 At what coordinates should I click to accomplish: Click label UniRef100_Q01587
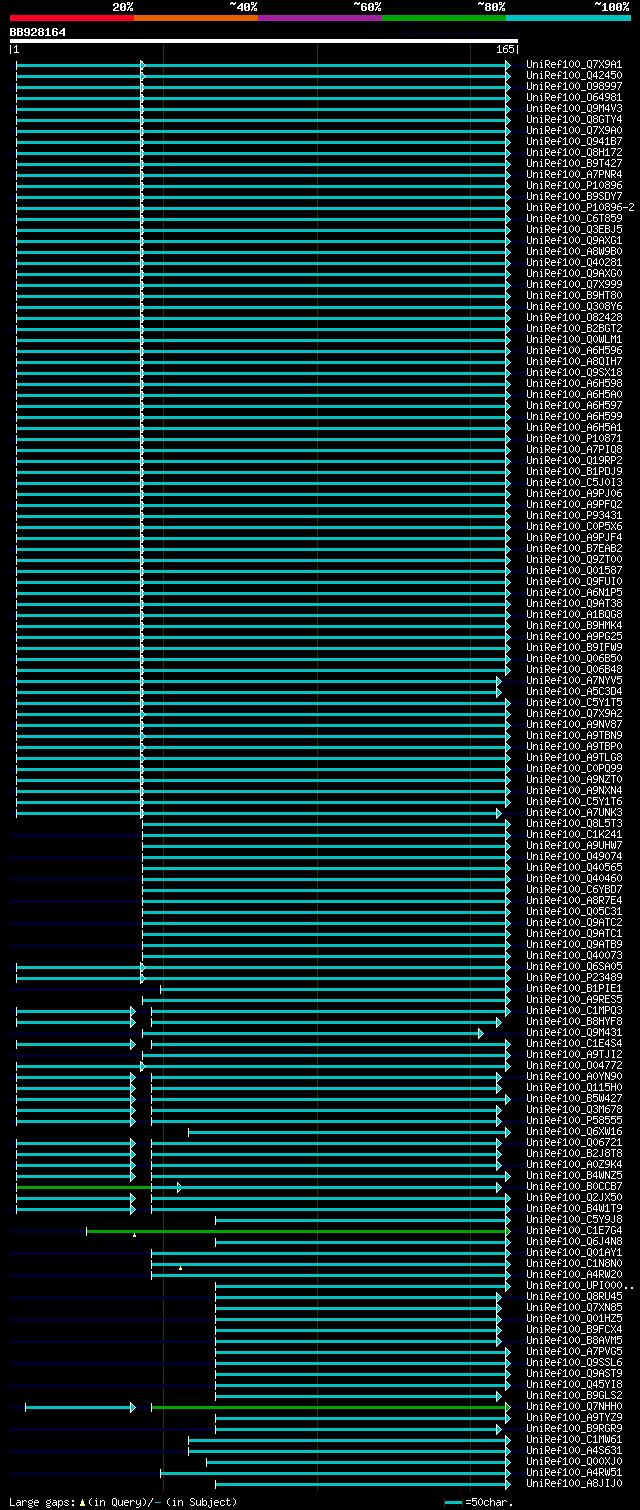[574, 571]
